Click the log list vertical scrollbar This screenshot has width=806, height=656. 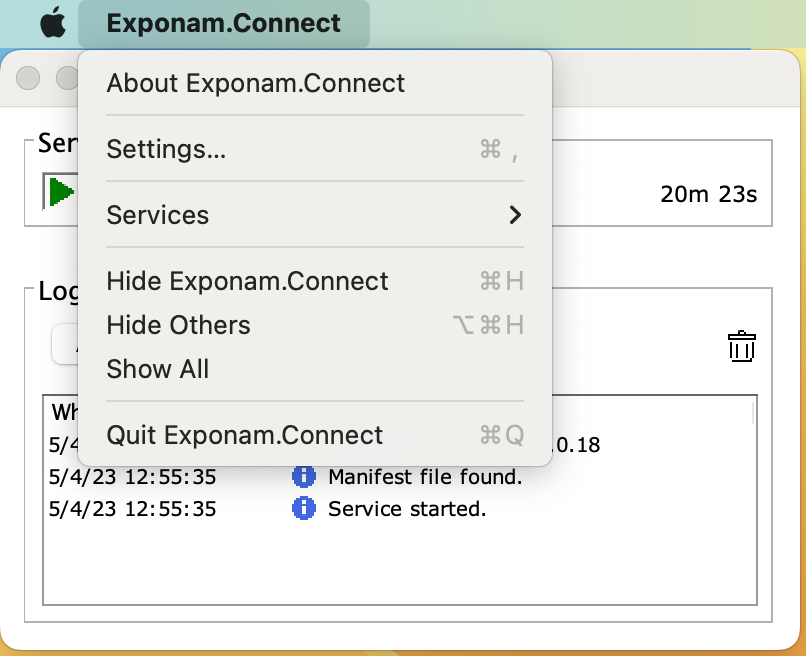pyautogui.click(x=753, y=500)
